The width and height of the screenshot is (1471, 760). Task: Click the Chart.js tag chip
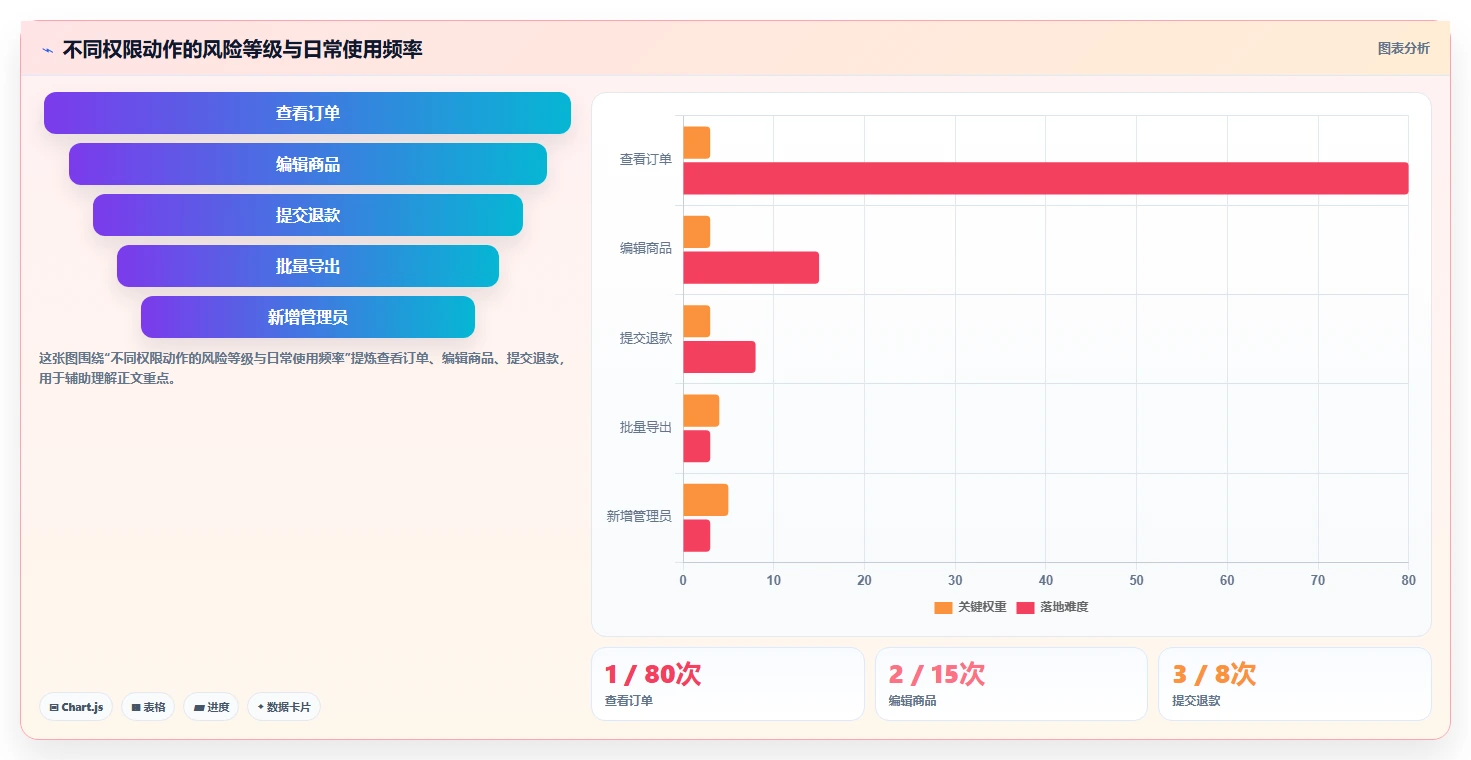(76, 707)
